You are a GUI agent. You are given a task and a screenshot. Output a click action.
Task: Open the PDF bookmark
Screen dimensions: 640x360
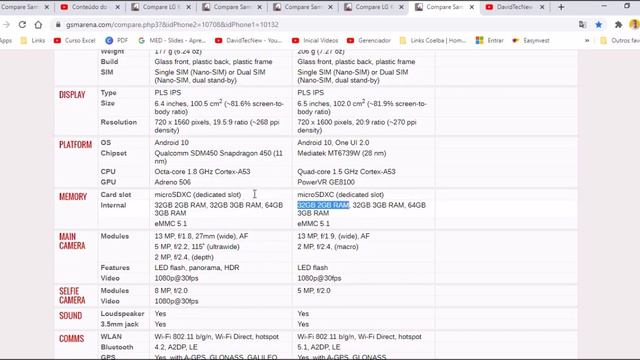point(117,40)
